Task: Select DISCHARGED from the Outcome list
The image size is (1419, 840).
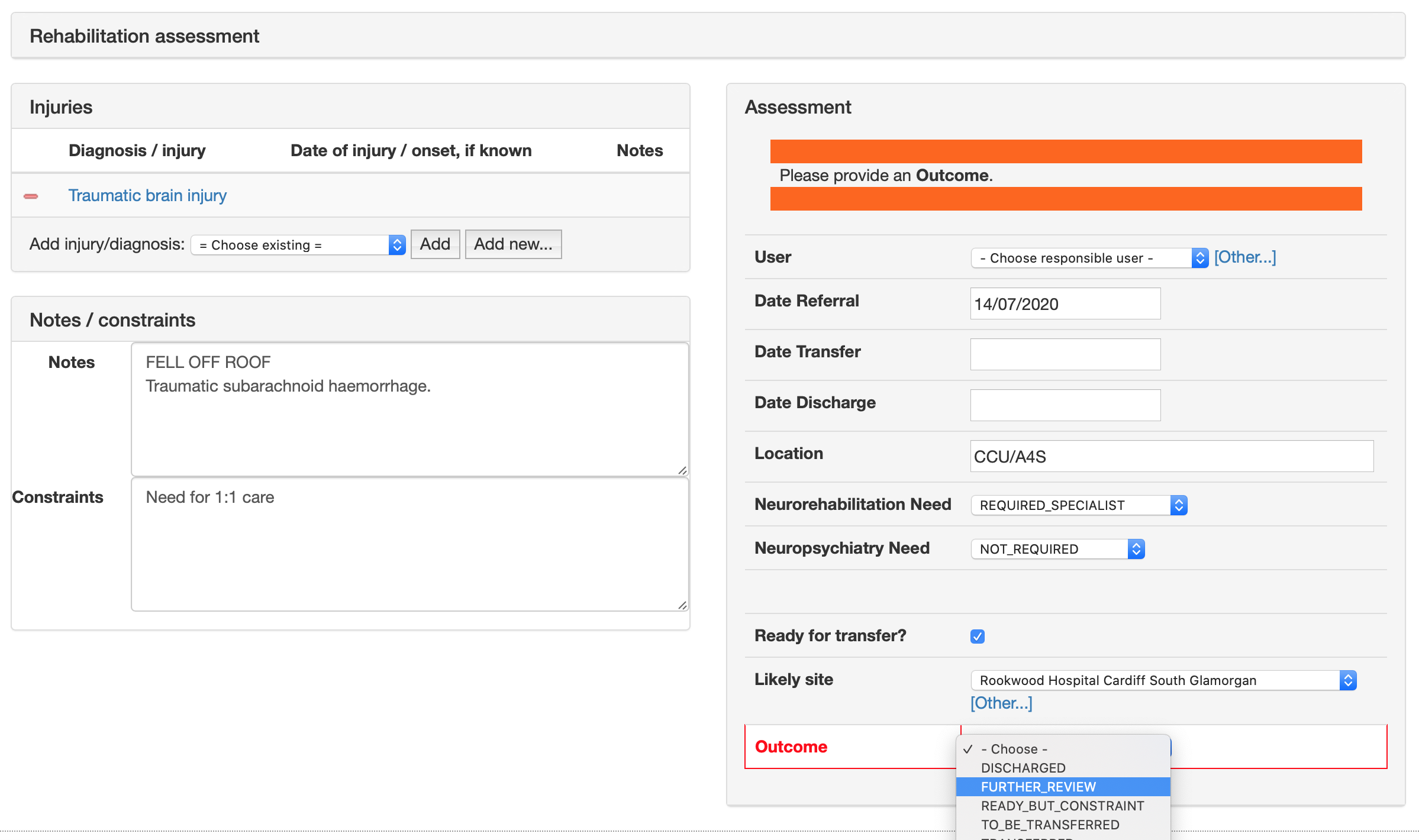Action: click(x=1023, y=768)
